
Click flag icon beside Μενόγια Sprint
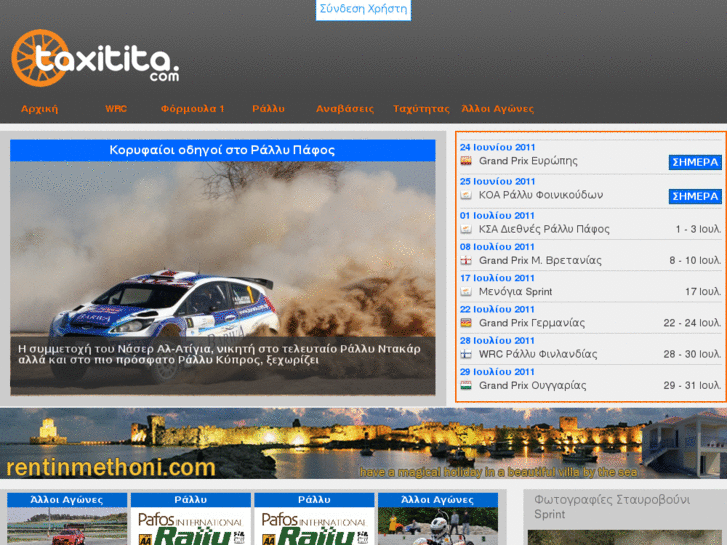click(466, 292)
